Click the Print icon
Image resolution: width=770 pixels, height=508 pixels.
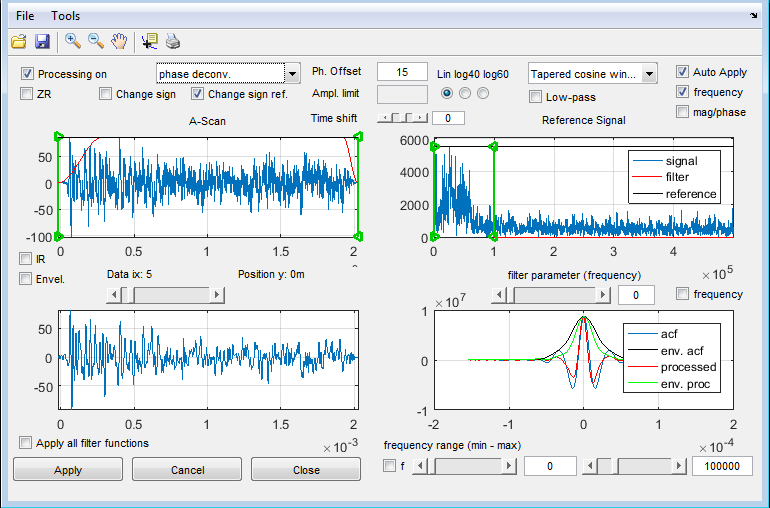click(x=173, y=42)
